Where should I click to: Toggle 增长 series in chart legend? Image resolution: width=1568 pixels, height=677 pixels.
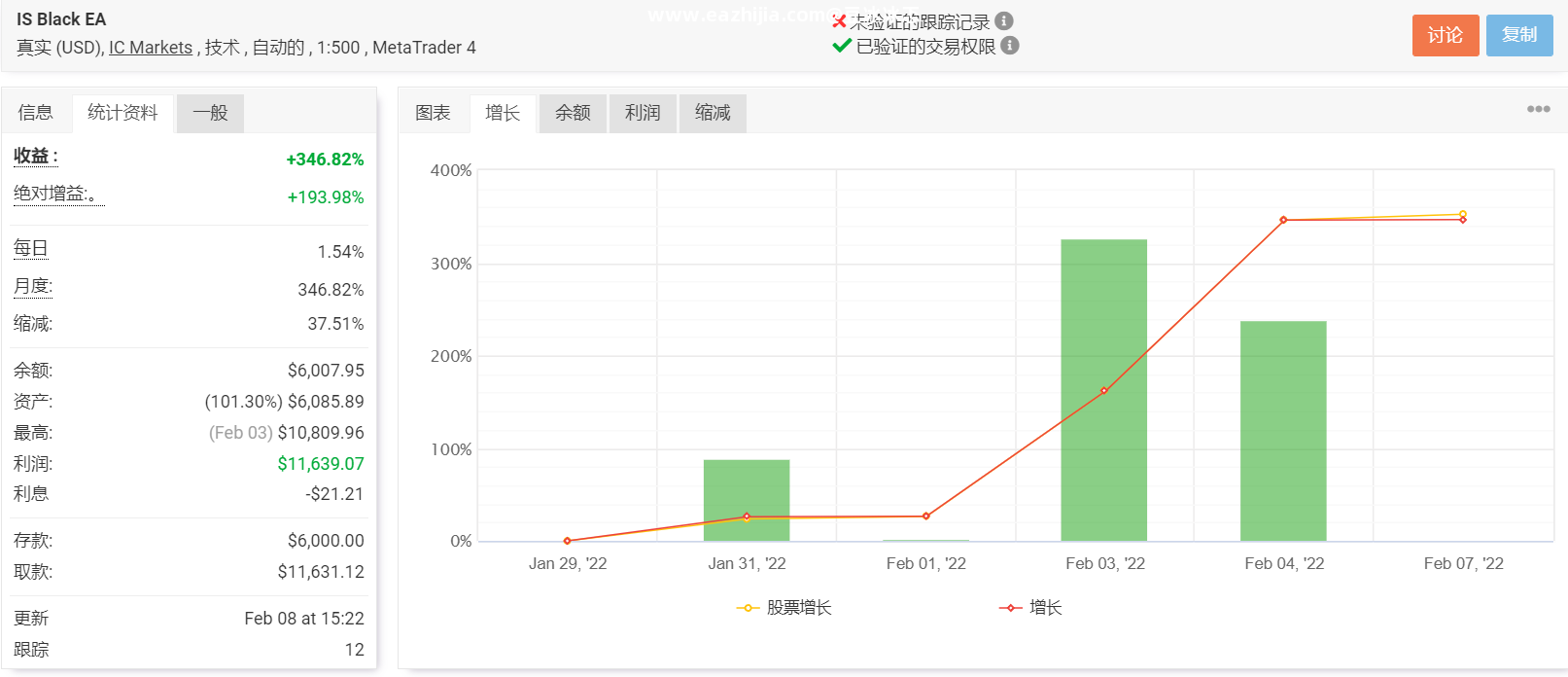click(1030, 608)
